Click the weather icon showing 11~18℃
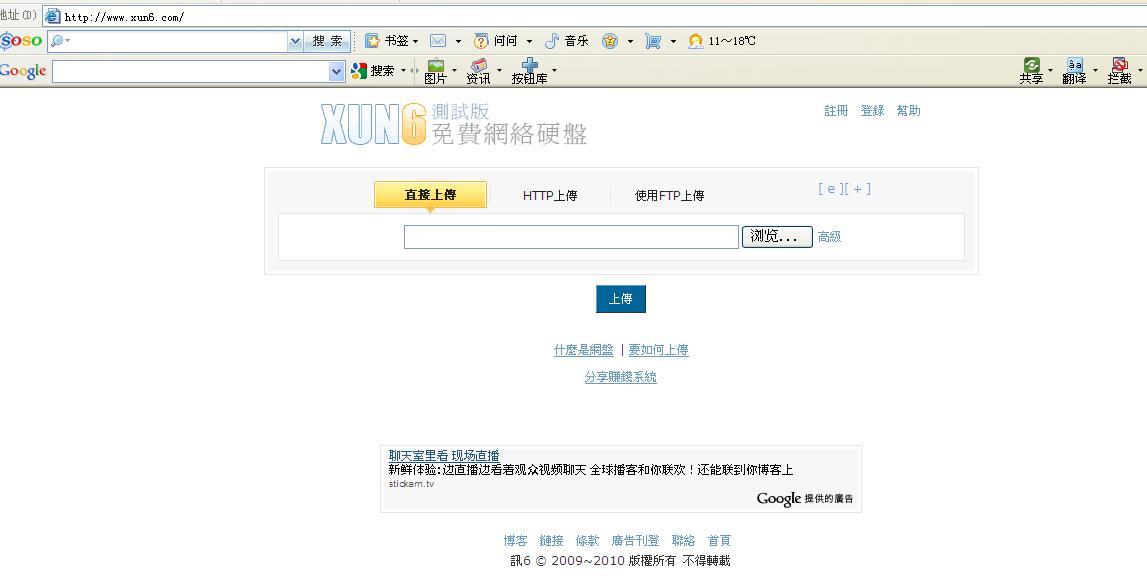 (x=695, y=41)
